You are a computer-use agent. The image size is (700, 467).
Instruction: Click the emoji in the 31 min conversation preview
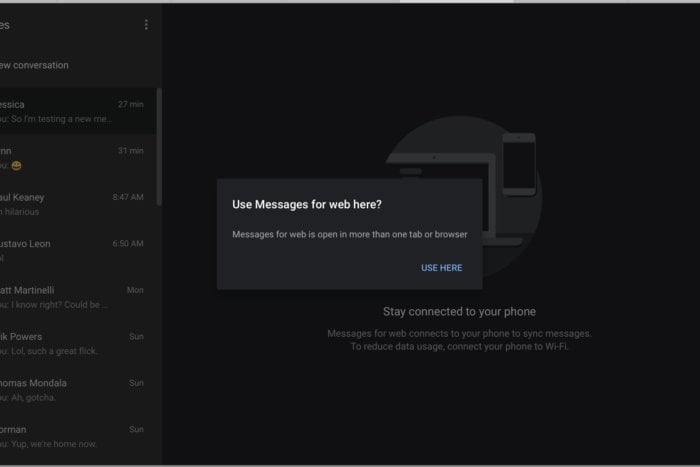tap(17, 166)
